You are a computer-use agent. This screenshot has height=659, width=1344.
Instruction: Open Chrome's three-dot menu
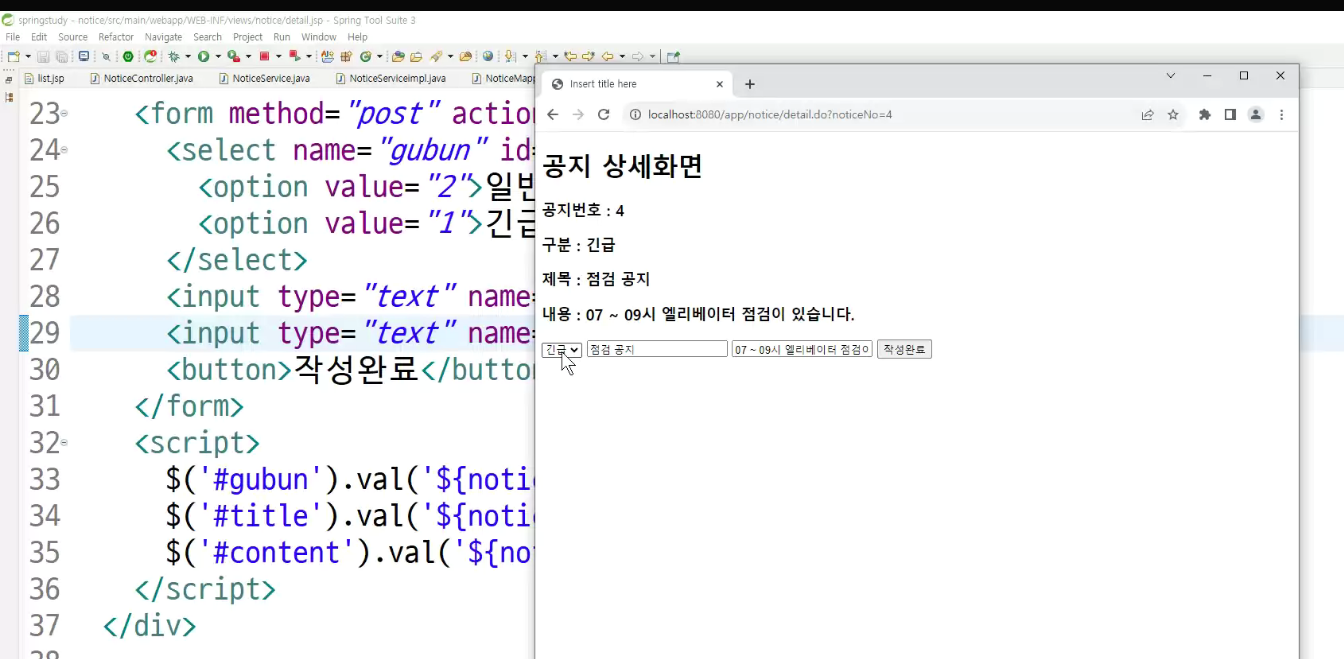(x=1281, y=115)
